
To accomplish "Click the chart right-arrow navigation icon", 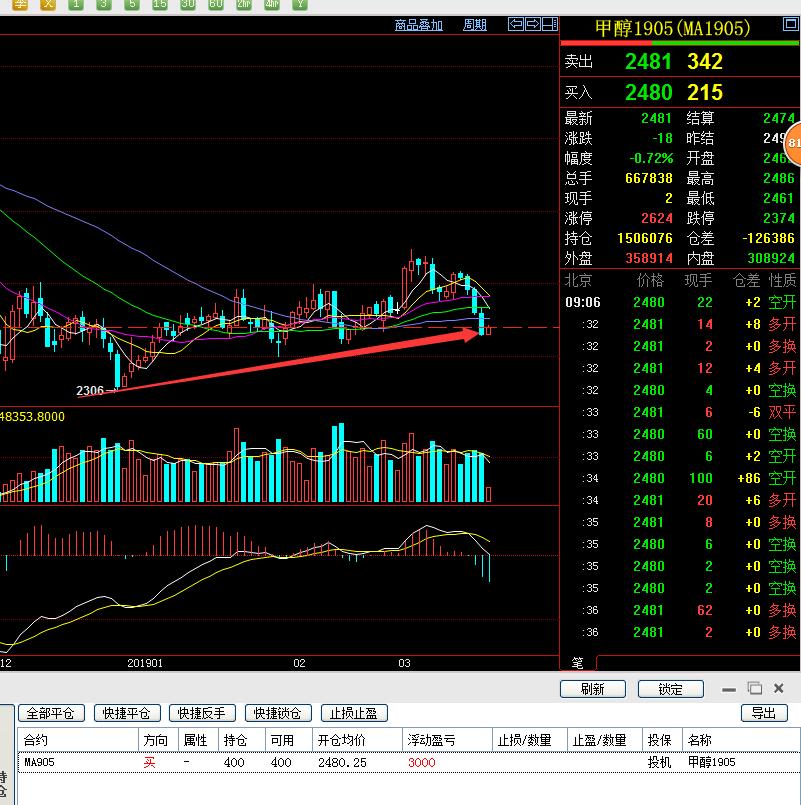I will [x=533, y=24].
